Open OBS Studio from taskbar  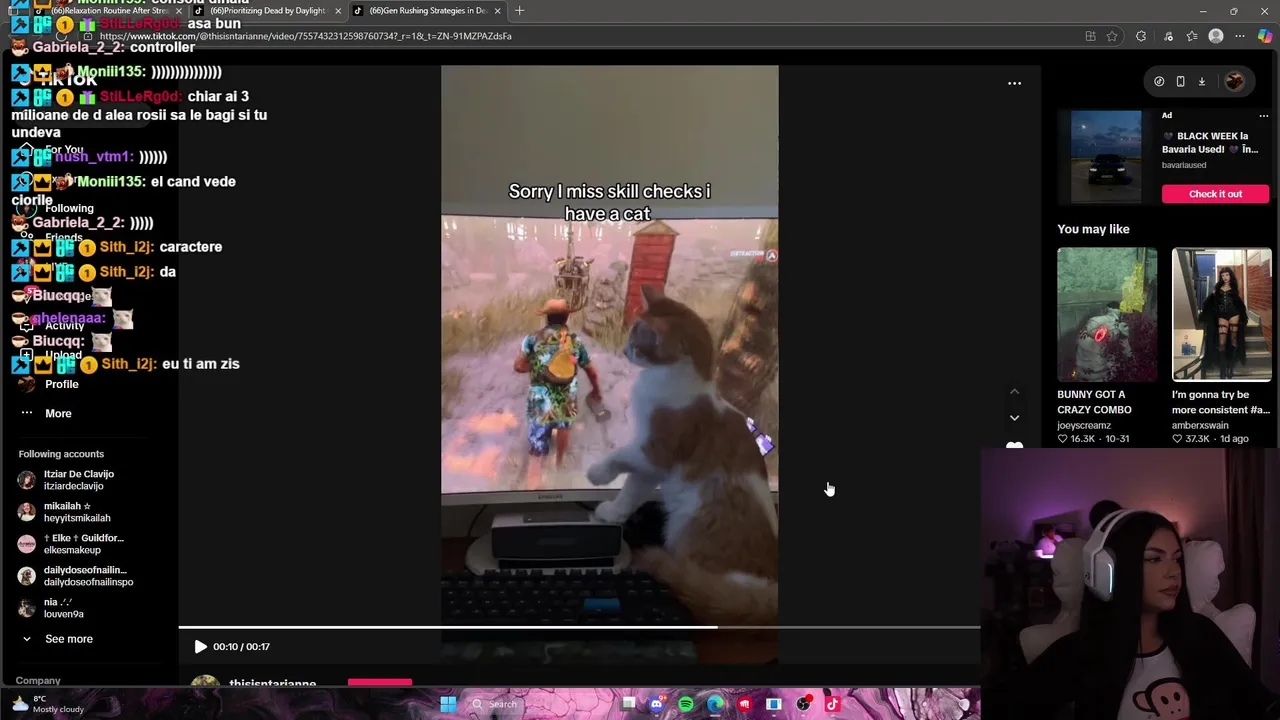click(x=803, y=704)
